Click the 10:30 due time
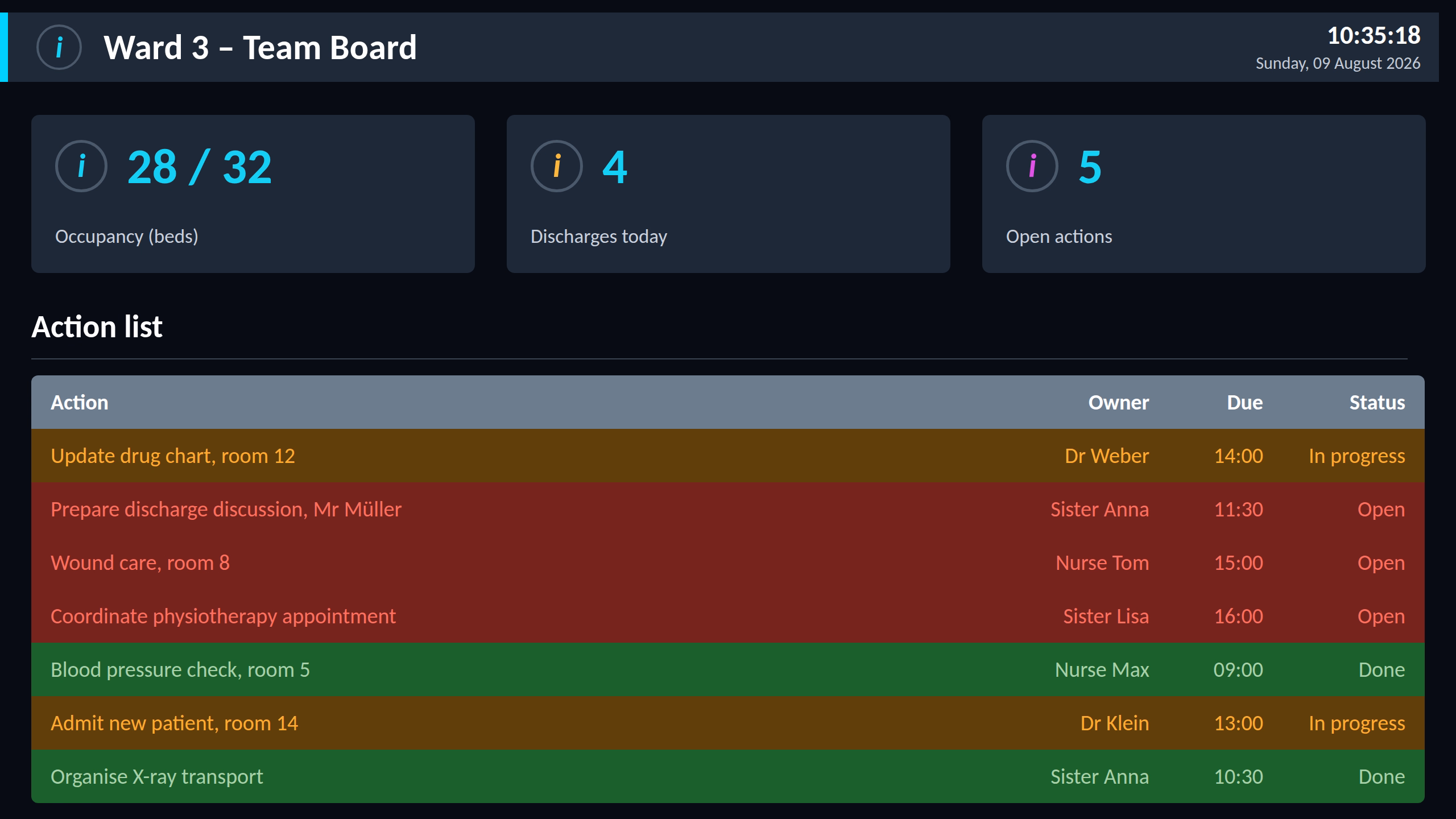1456x819 pixels. pos(1239,777)
